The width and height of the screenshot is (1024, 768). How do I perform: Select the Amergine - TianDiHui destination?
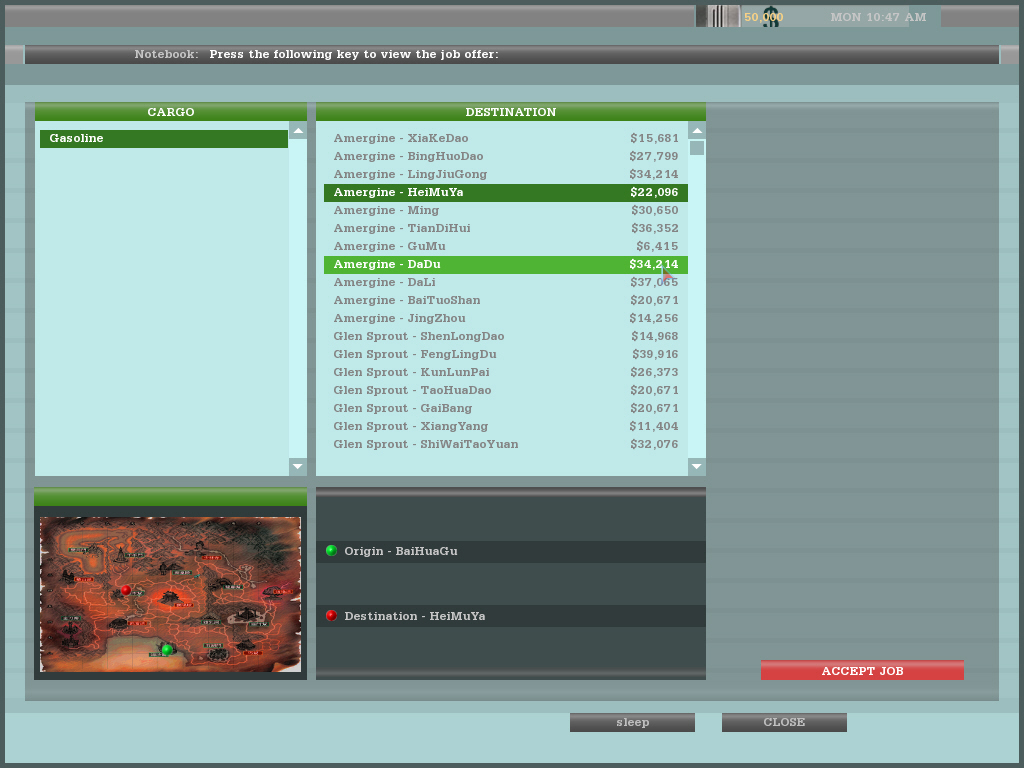click(x=505, y=229)
